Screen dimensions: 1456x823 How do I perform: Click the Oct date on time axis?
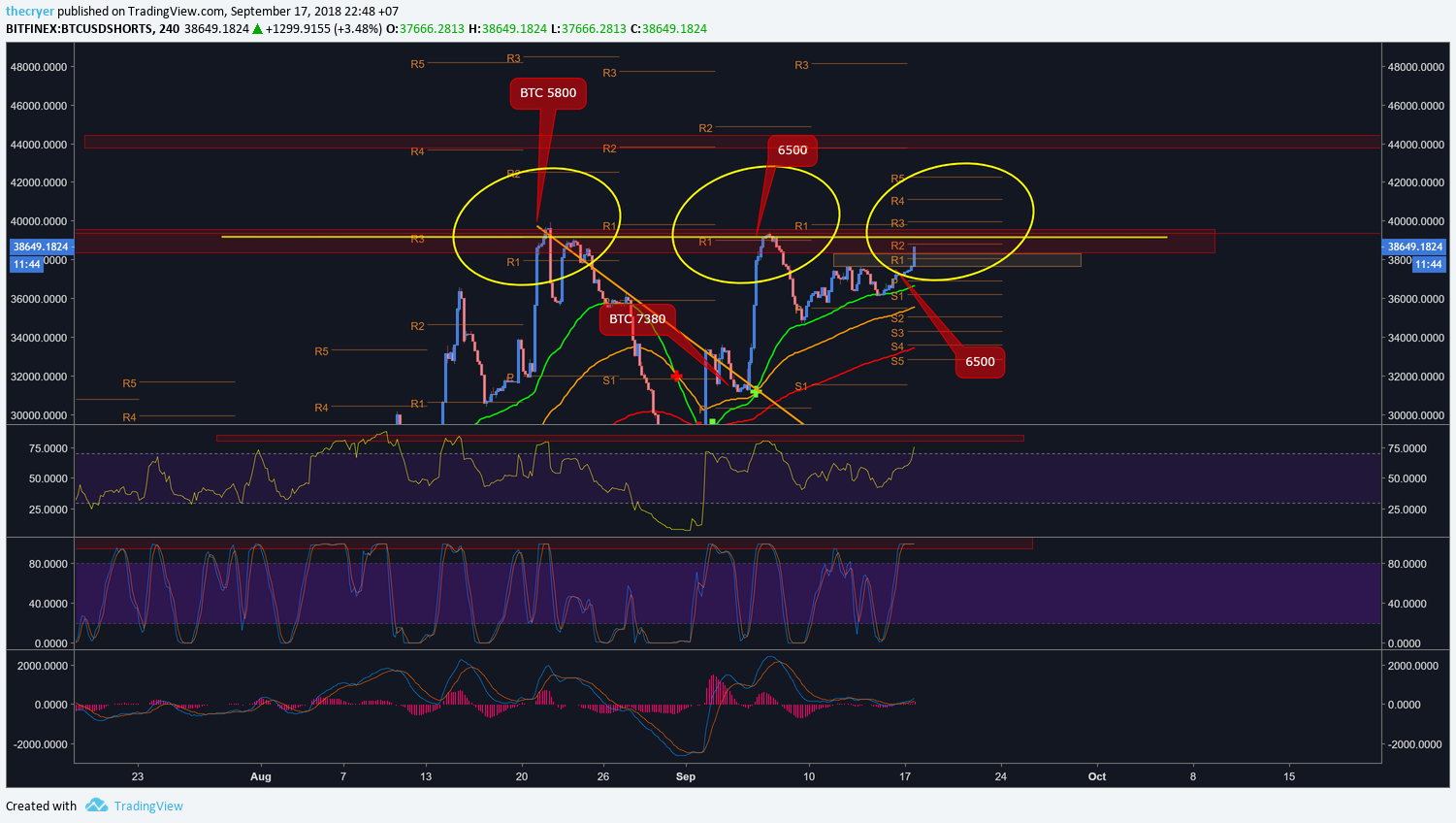tap(1097, 776)
